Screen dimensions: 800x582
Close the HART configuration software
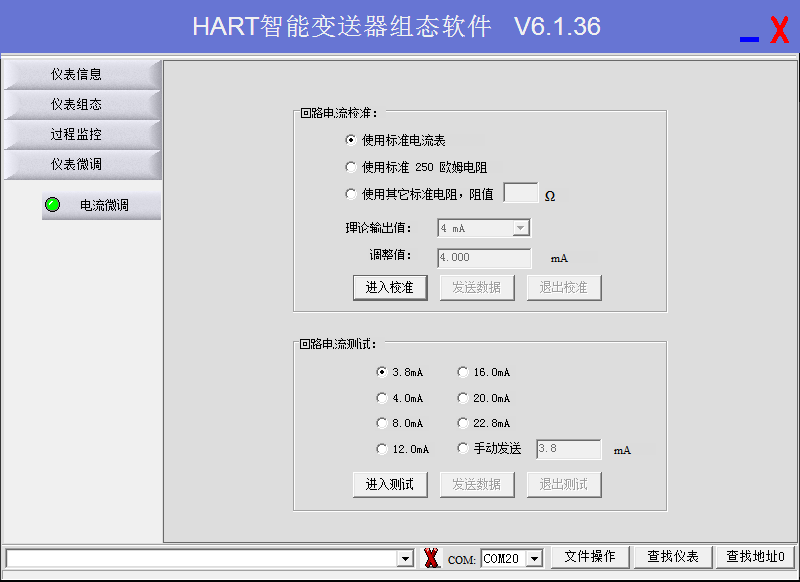click(779, 30)
